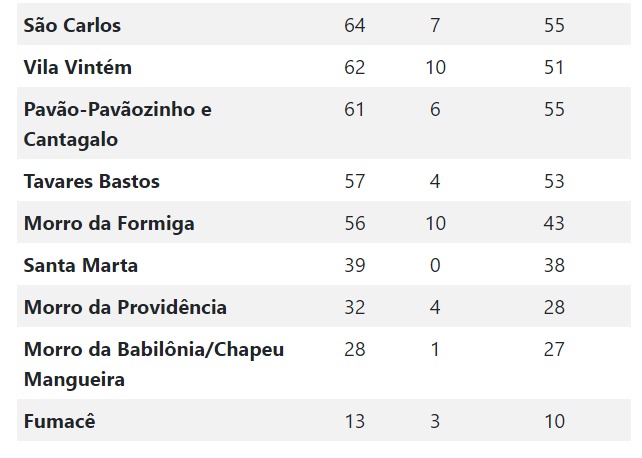Screen dimensions: 642x458
Task: Click value 57 in Tavares Bastos row
Action: coord(355,181)
